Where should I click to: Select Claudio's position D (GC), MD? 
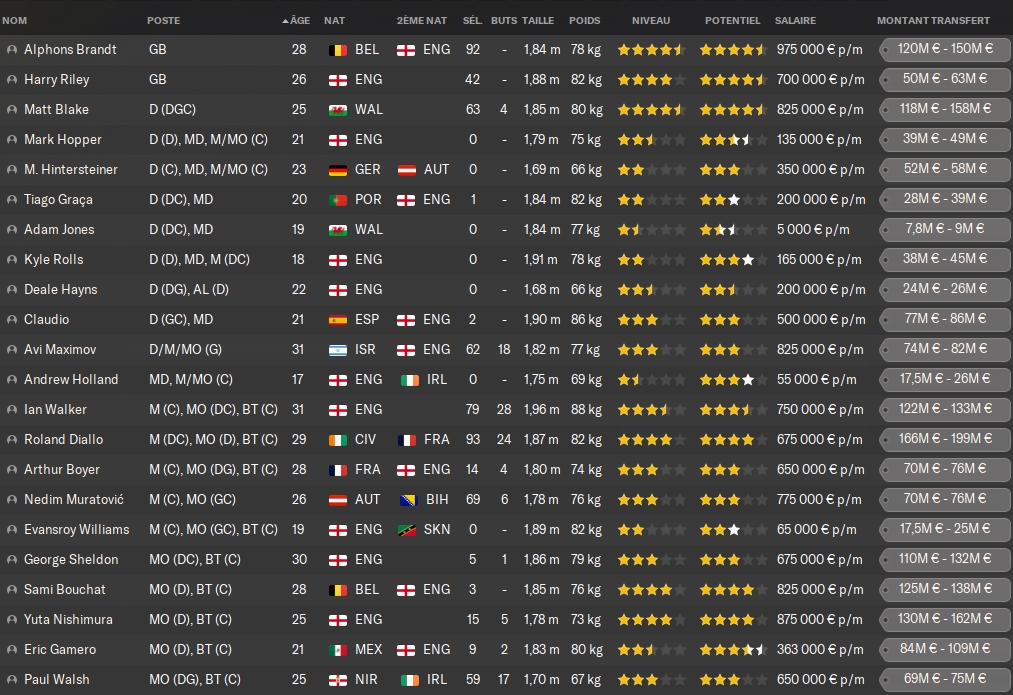coord(181,320)
